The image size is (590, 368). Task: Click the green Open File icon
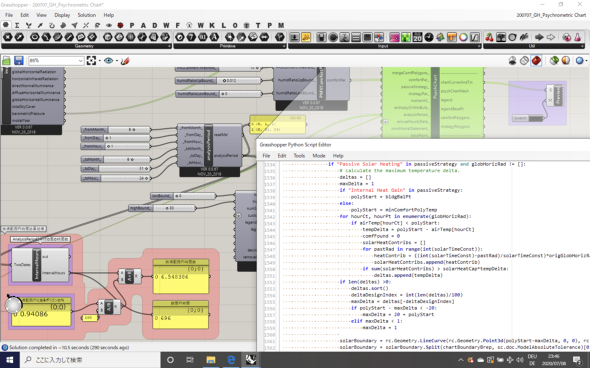[x=6, y=61]
